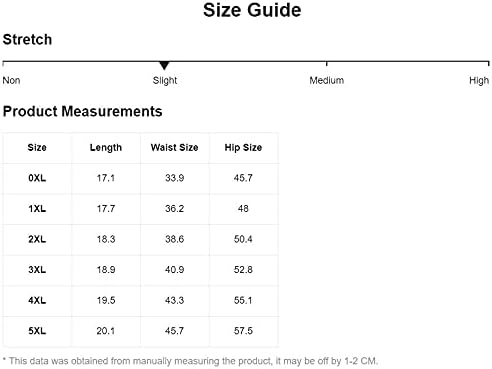Click the Stretch slider triangle marker
The image size is (492, 369).
[164, 65]
